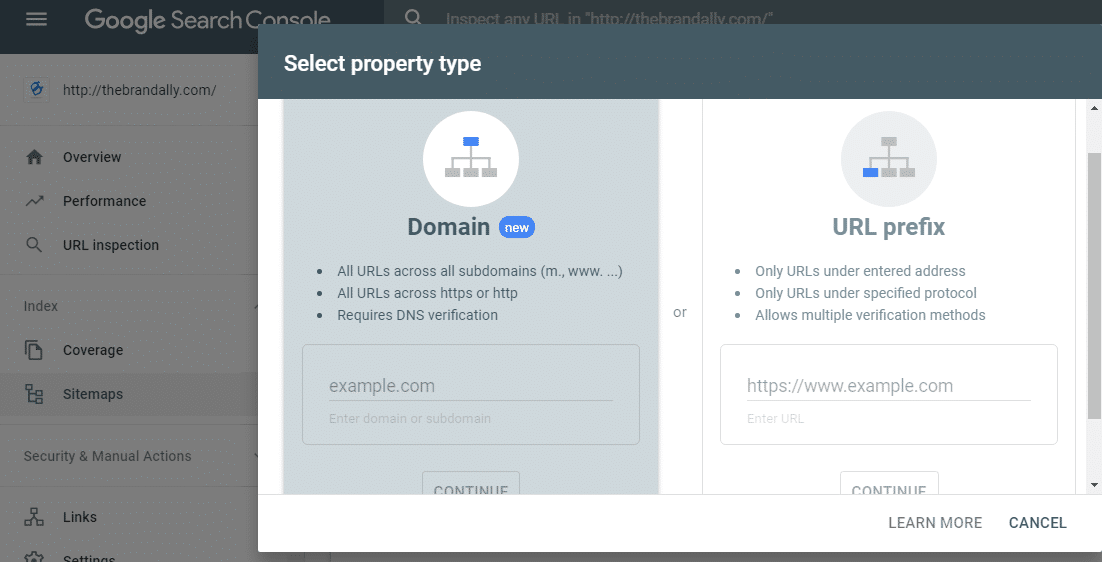This screenshot has height=562, width=1102.
Task: Click the Coverage pages icon
Action: coord(34,350)
